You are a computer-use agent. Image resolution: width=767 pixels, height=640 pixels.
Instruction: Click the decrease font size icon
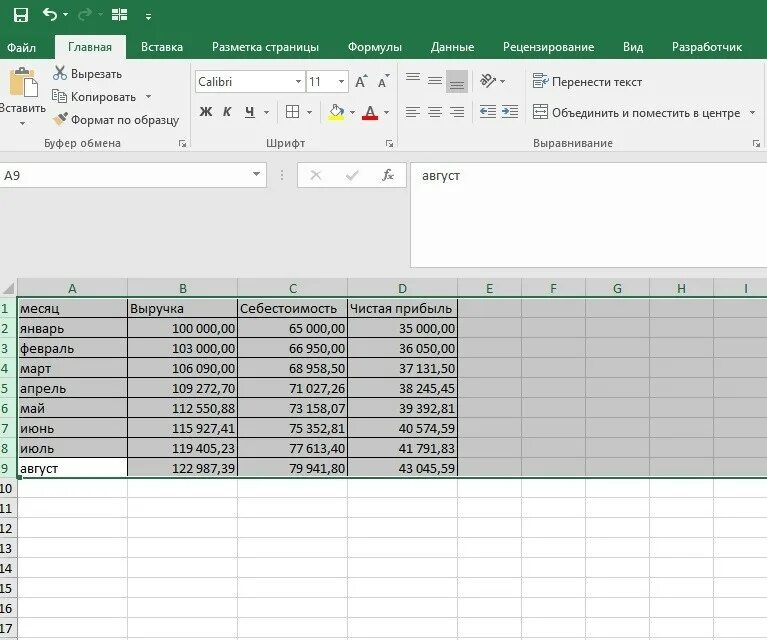pyautogui.click(x=384, y=81)
